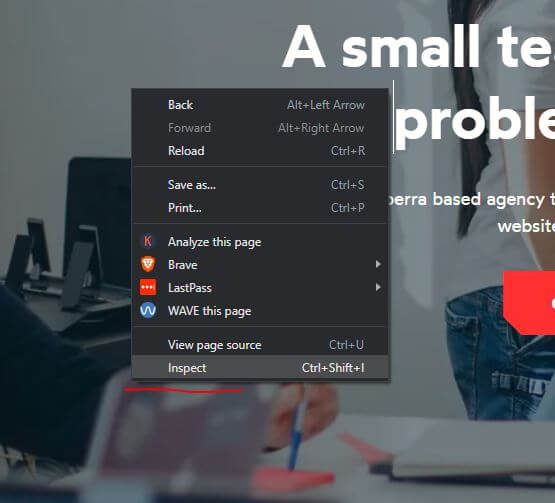Click the red K analyzer extension icon

pos(148,241)
